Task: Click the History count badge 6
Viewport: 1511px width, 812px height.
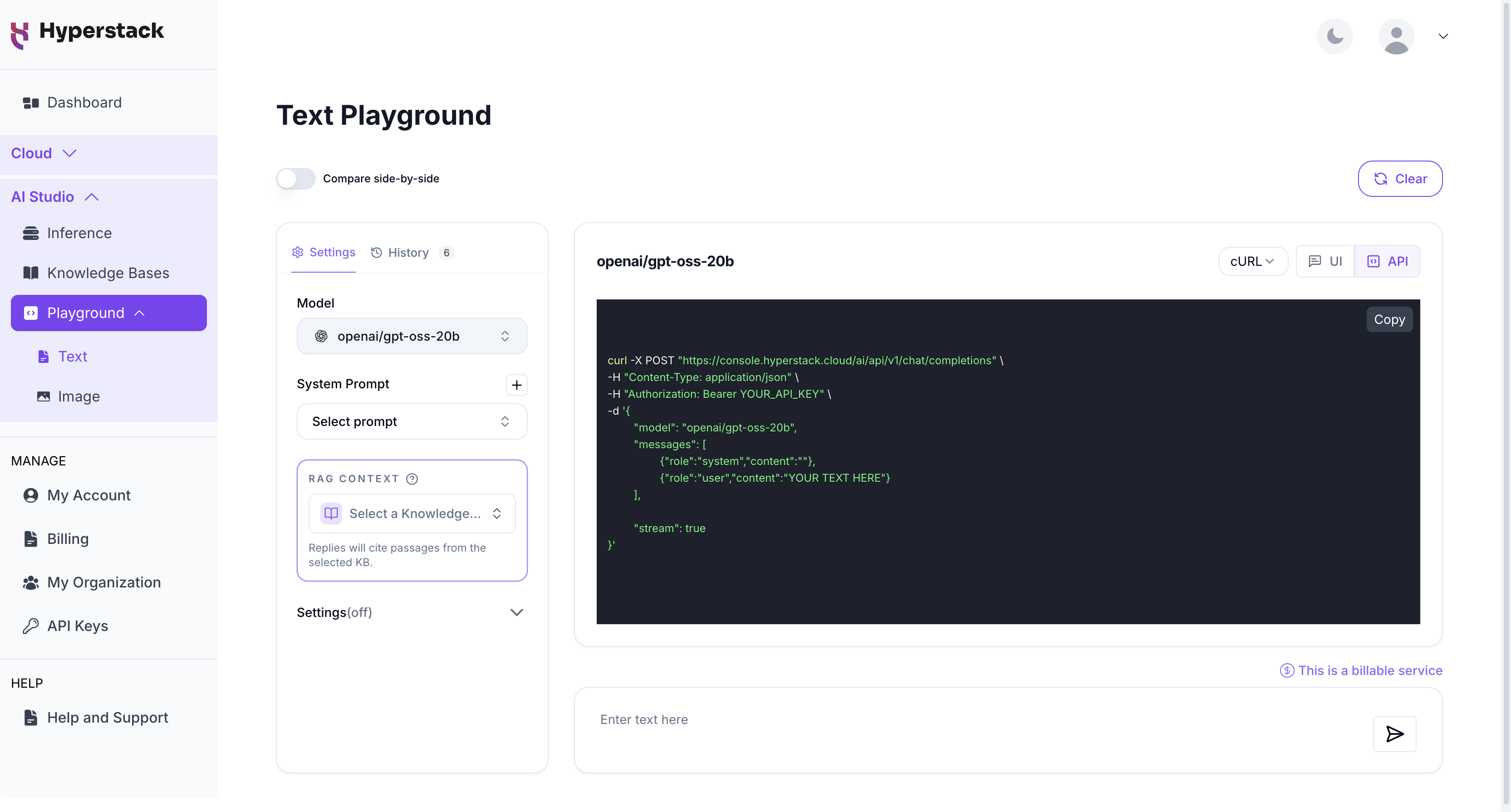Action: [446, 252]
